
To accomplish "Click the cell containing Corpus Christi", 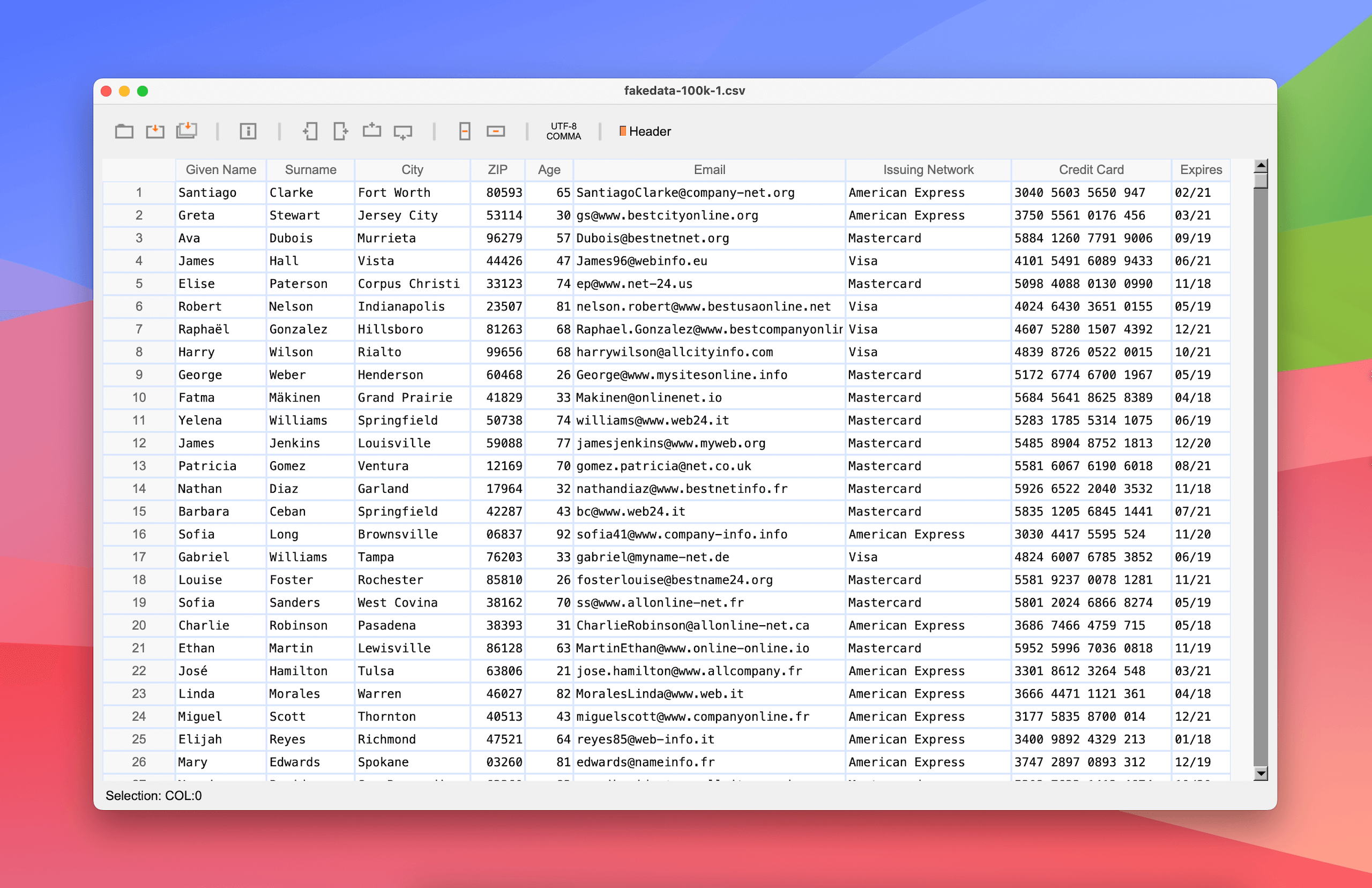I will 408,284.
